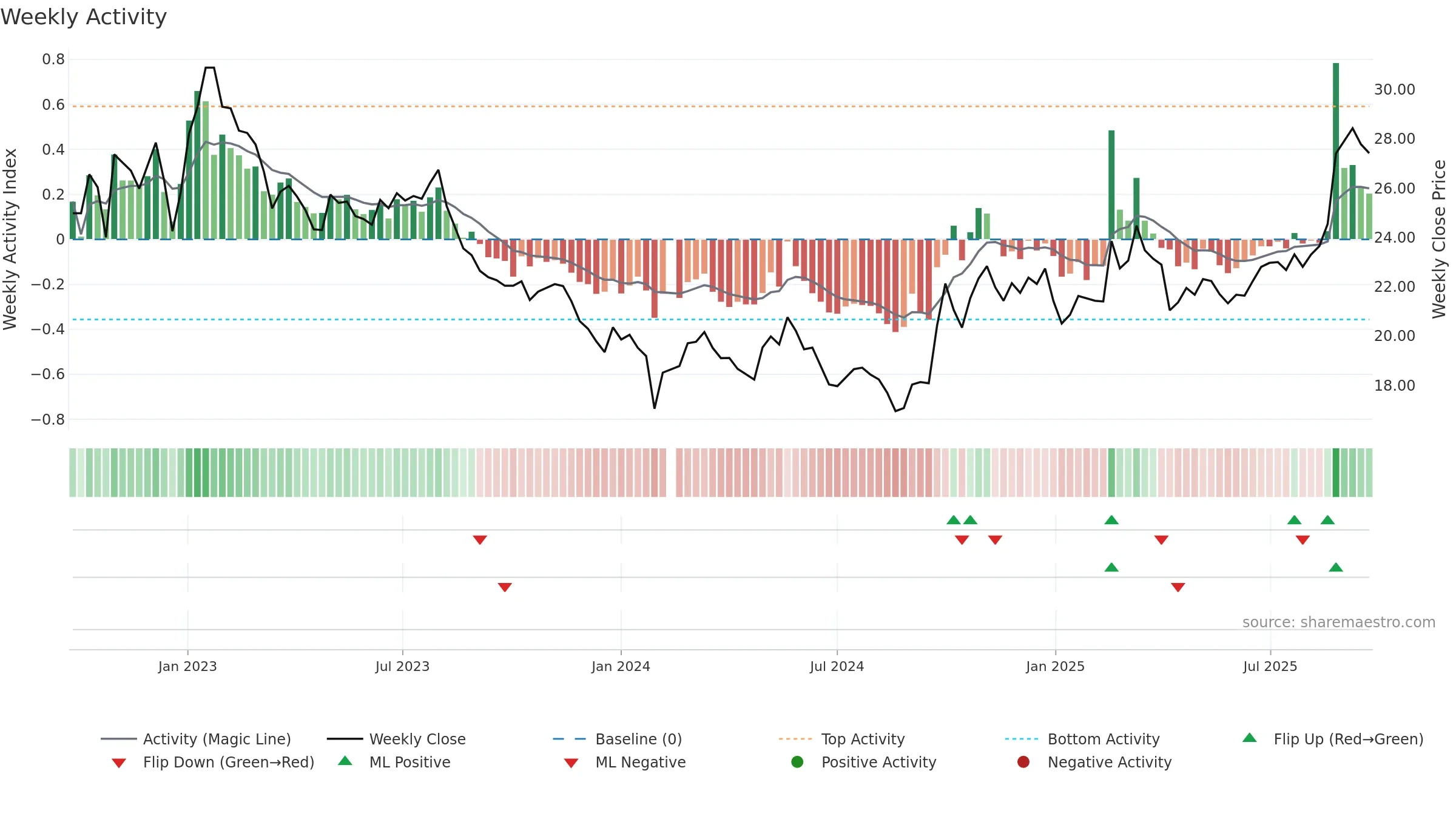Toggle ML Negative legend entry

tap(625, 762)
